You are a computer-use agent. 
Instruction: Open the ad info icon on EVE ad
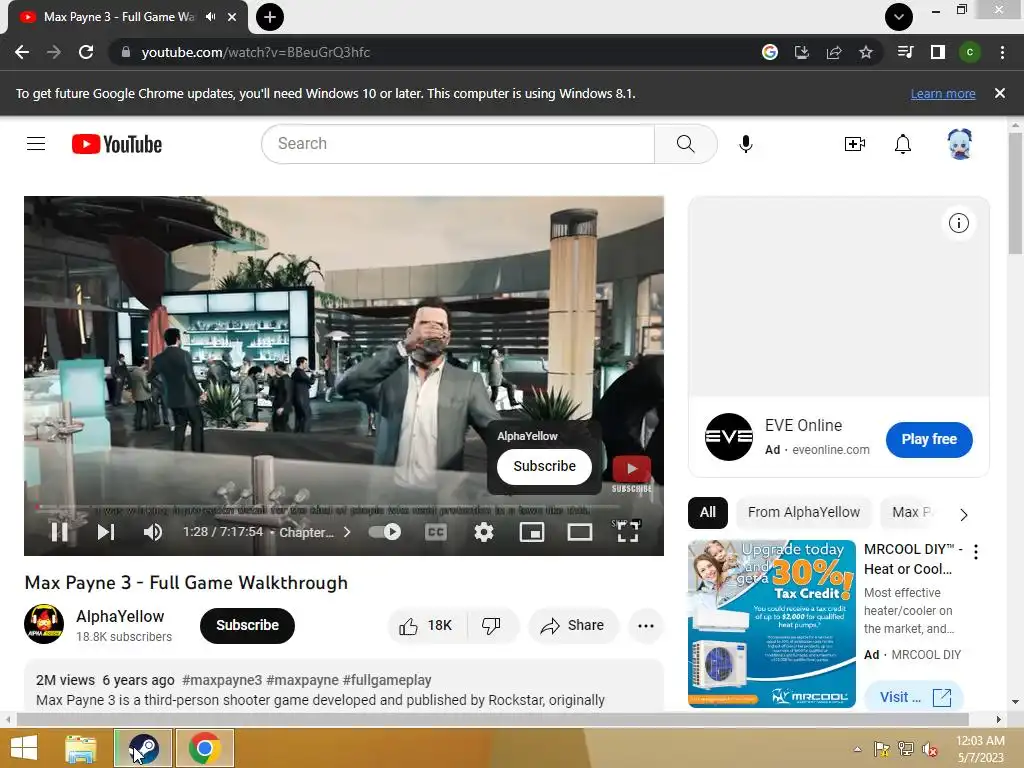pyautogui.click(x=958, y=223)
